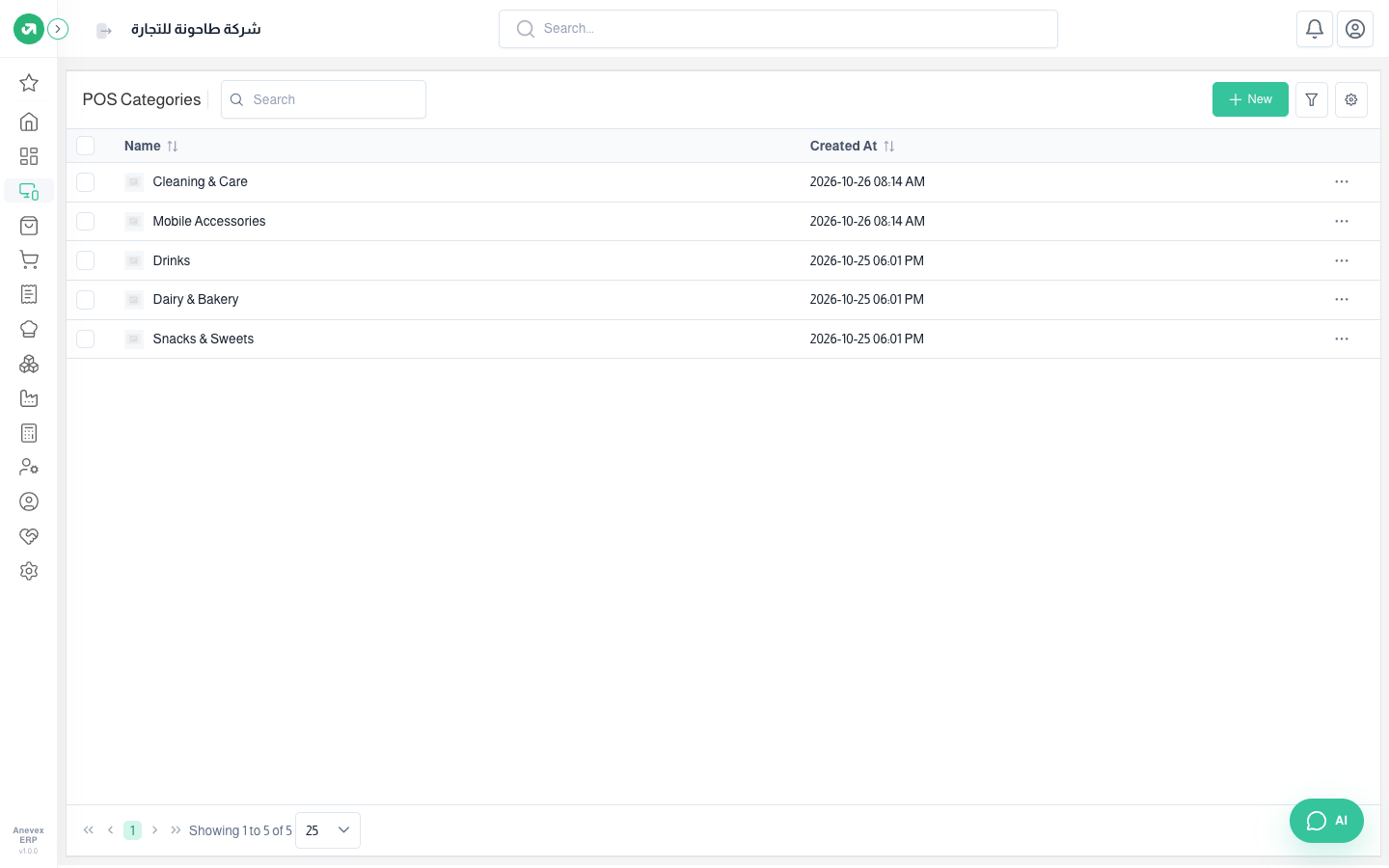This screenshot has height=868, width=1389.
Task: Open the filter funnel for POS Categories
Action: click(1312, 99)
